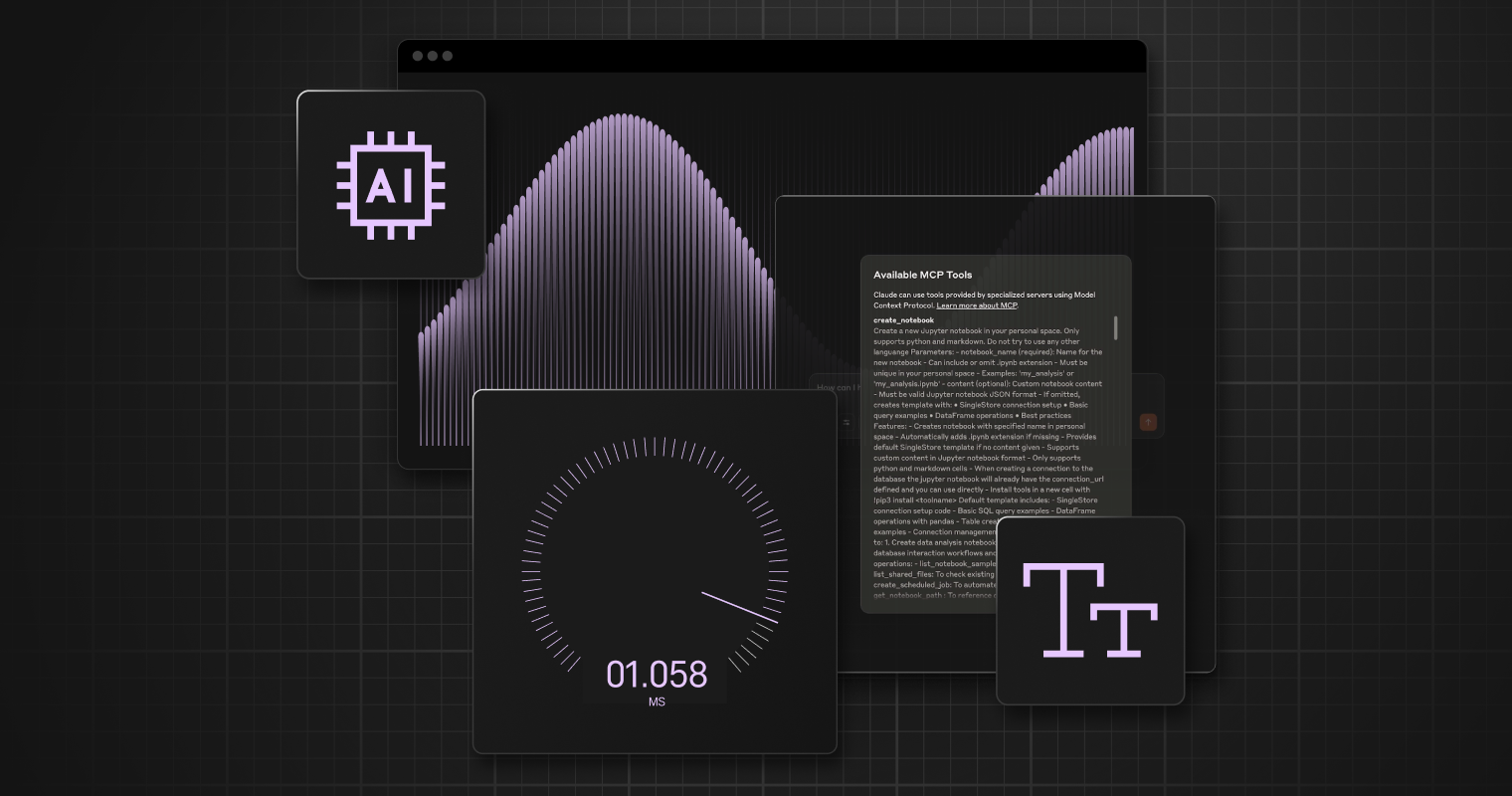Image resolution: width=1512 pixels, height=796 pixels.
Task: Select the speedometer gauge widget
Action: (655, 572)
